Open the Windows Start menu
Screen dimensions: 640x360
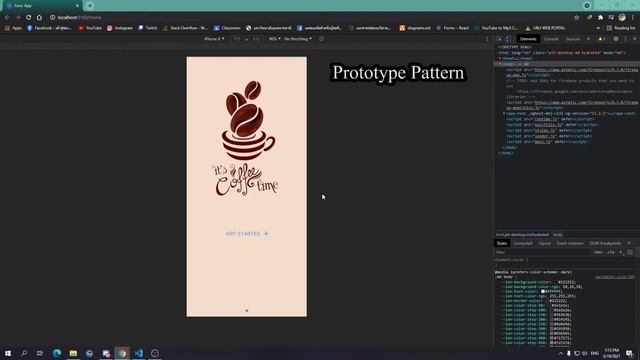coord(8,353)
